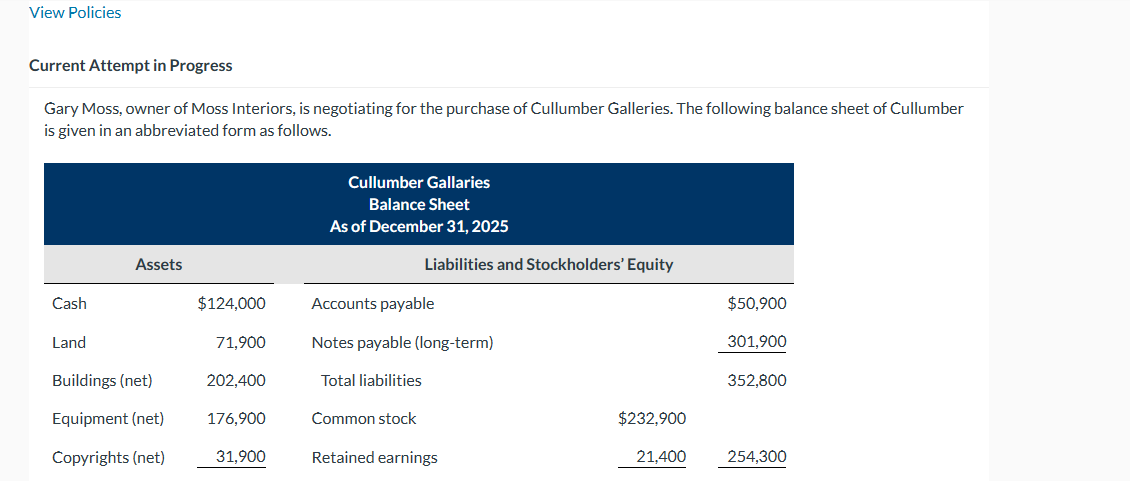Select the 202,400 buildings value
The width and height of the screenshot is (1130, 481).
pyautogui.click(x=236, y=380)
